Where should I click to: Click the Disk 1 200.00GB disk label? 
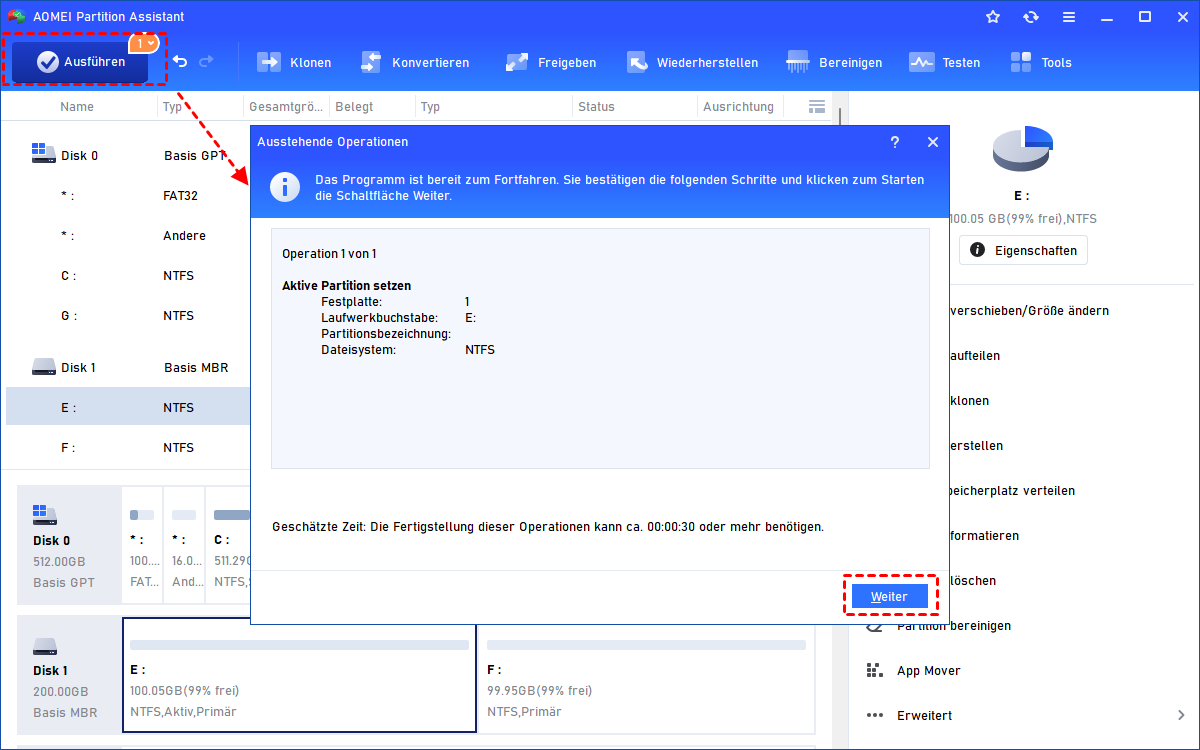pyautogui.click(x=69, y=675)
